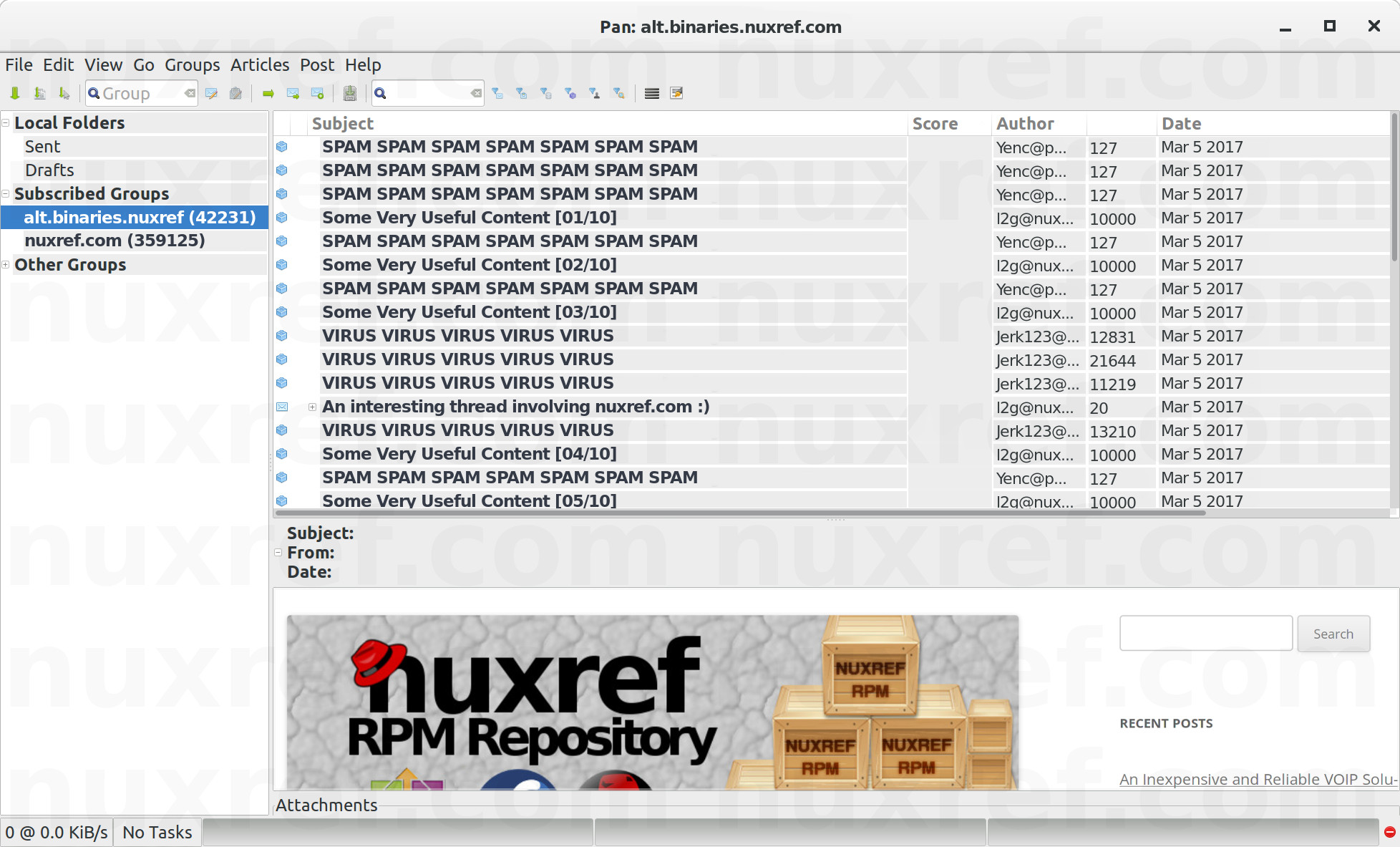Expand the Other Groups tree
Viewport: 1400px width, 847px height.
click(x=6, y=265)
